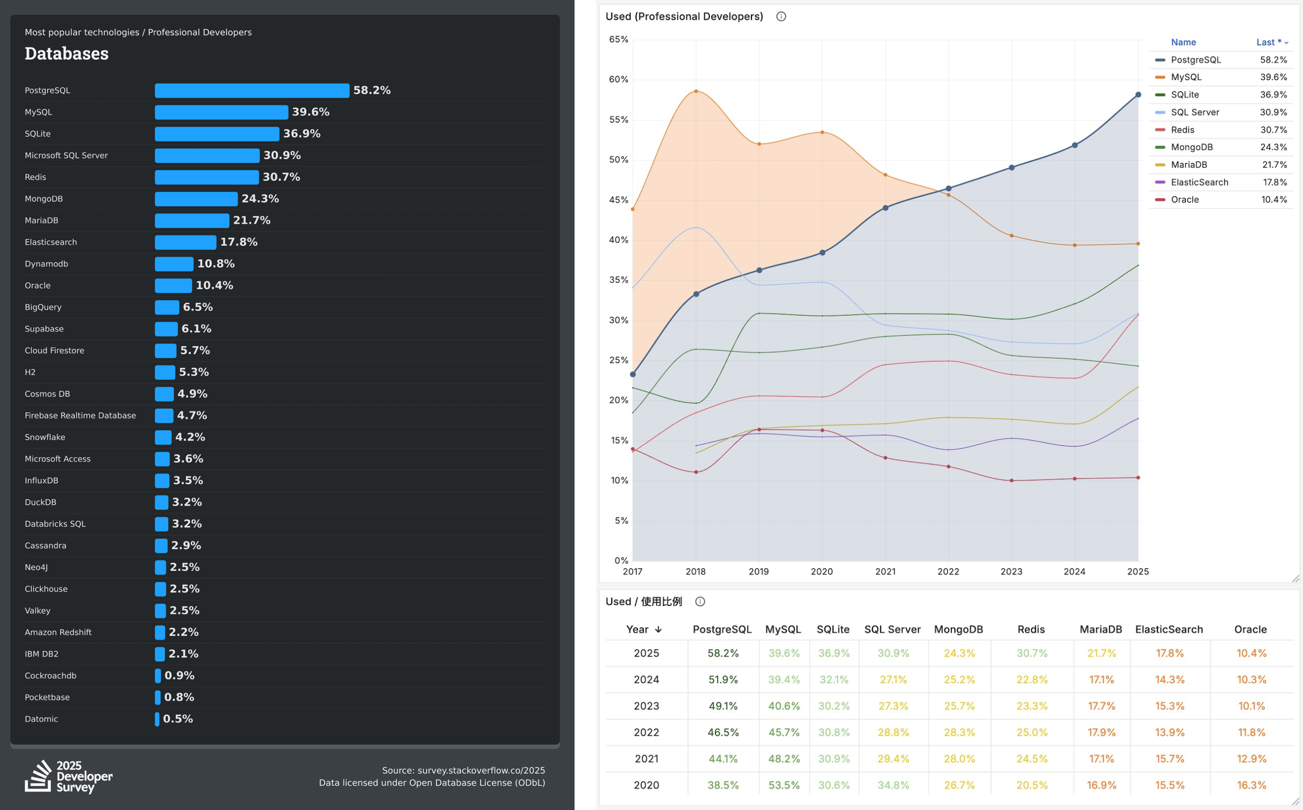Click the SQL Server table column header

pyautogui.click(x=892, y=630)
